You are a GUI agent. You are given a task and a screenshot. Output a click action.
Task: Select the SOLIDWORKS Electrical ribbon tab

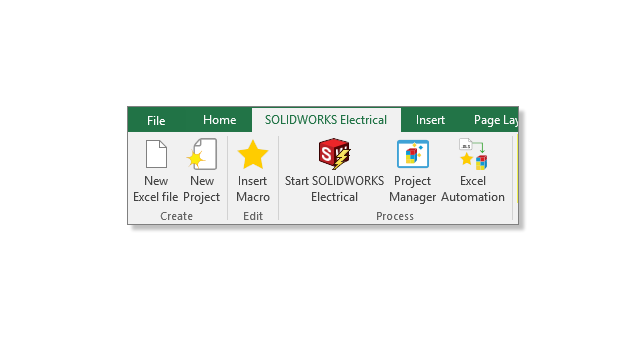326,120
